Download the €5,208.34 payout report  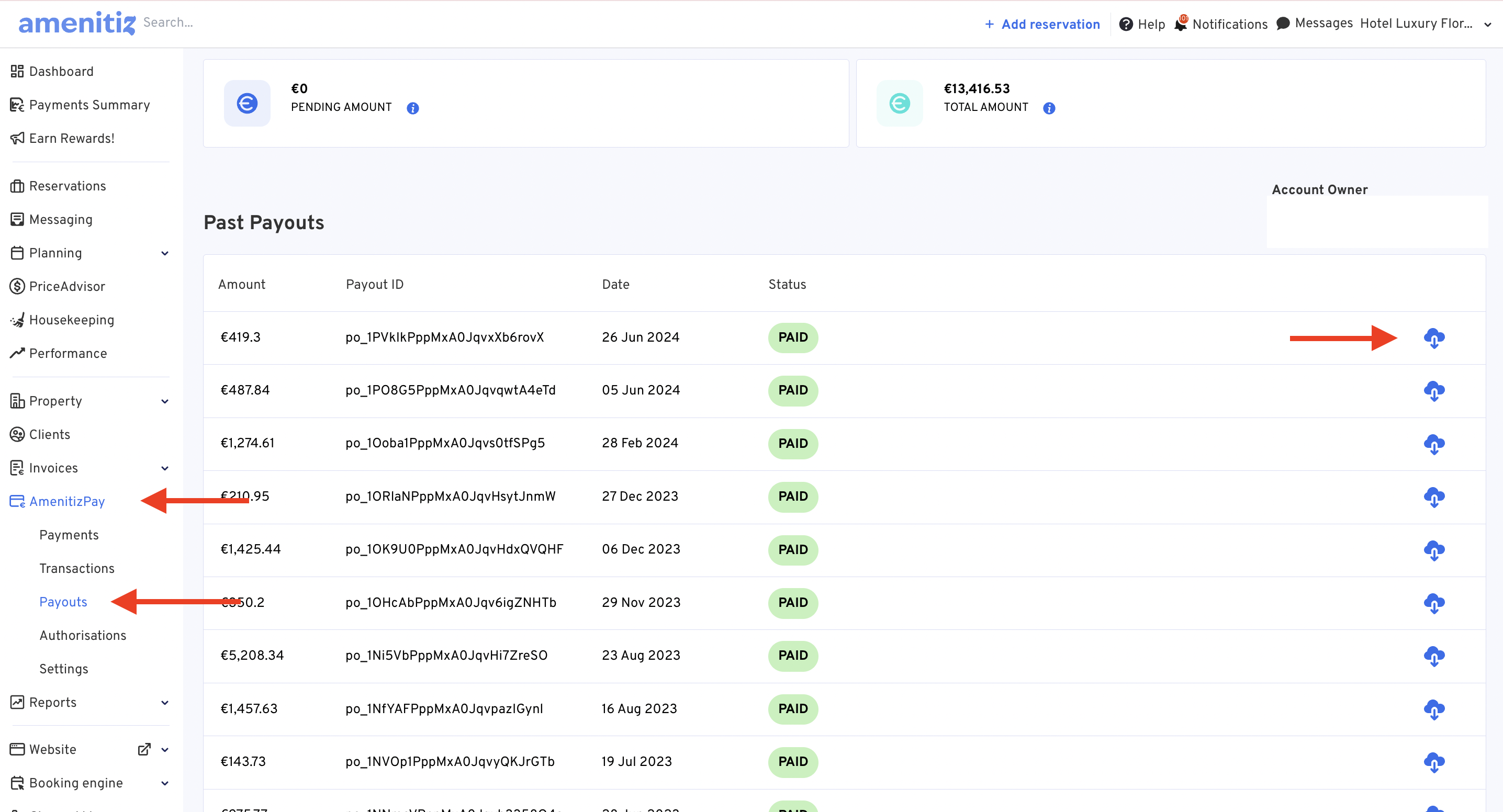point(1433,656)
